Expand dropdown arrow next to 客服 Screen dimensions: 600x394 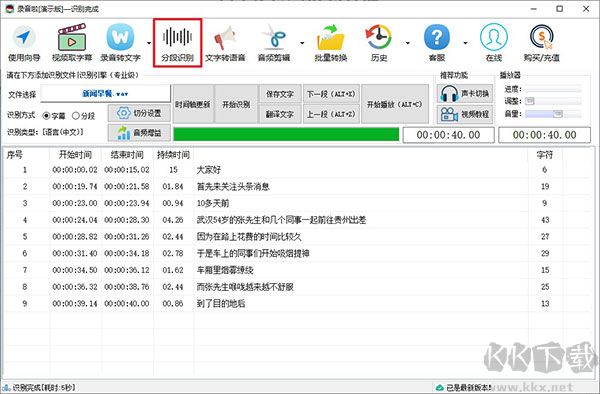[465, 43]
